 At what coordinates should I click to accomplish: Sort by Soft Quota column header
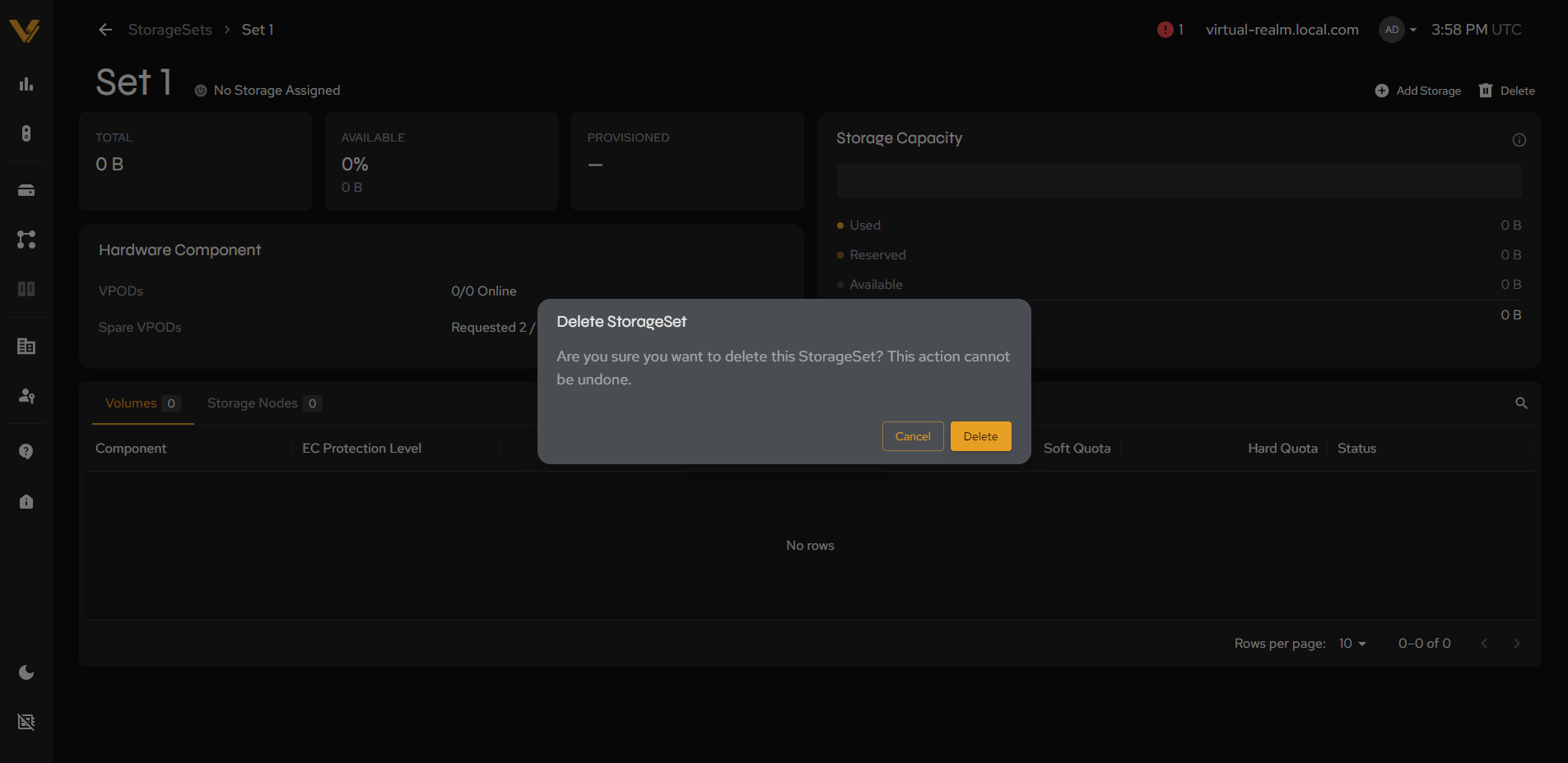[1077, 449]
